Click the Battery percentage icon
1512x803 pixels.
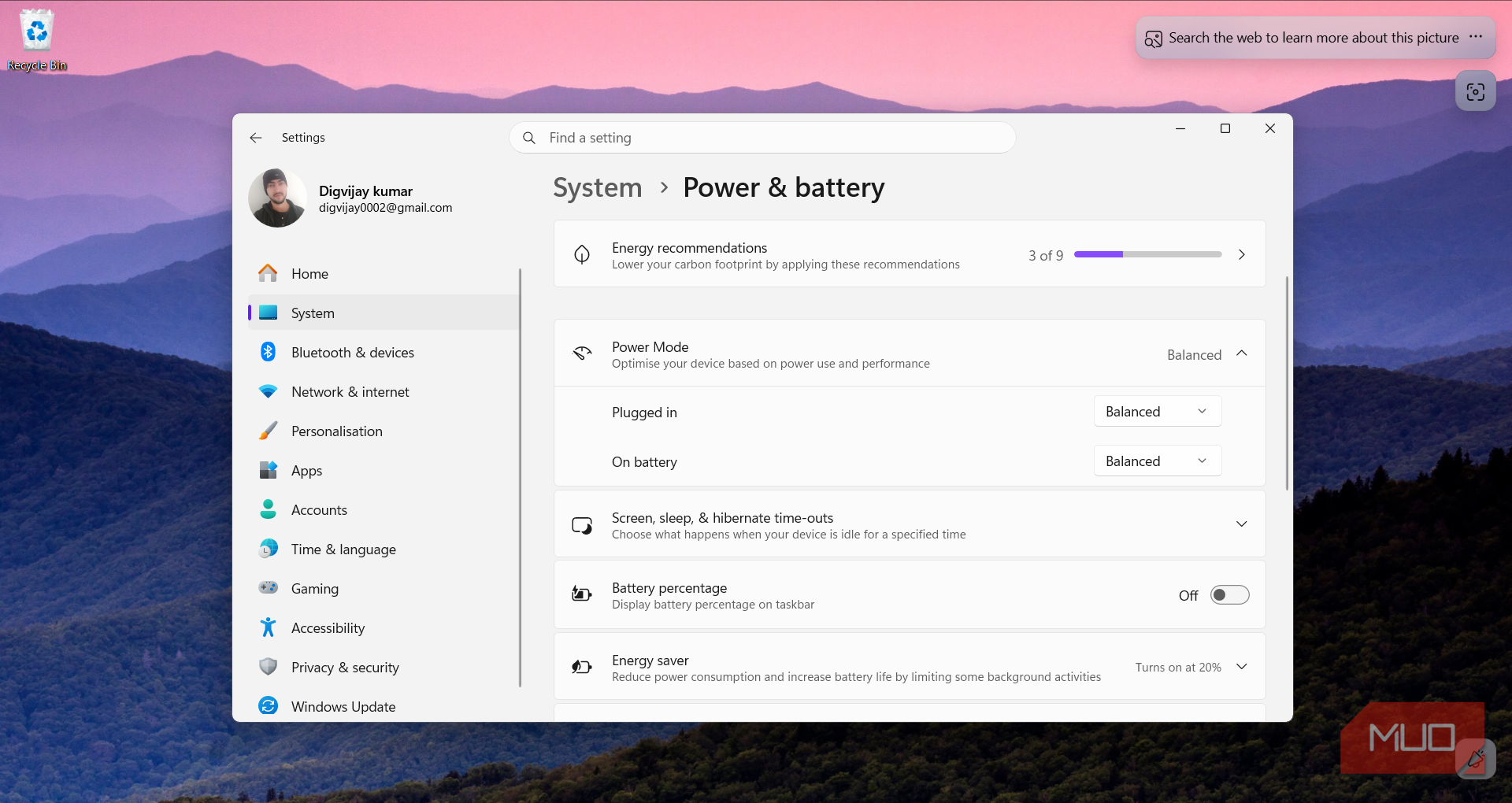[582, 594]
